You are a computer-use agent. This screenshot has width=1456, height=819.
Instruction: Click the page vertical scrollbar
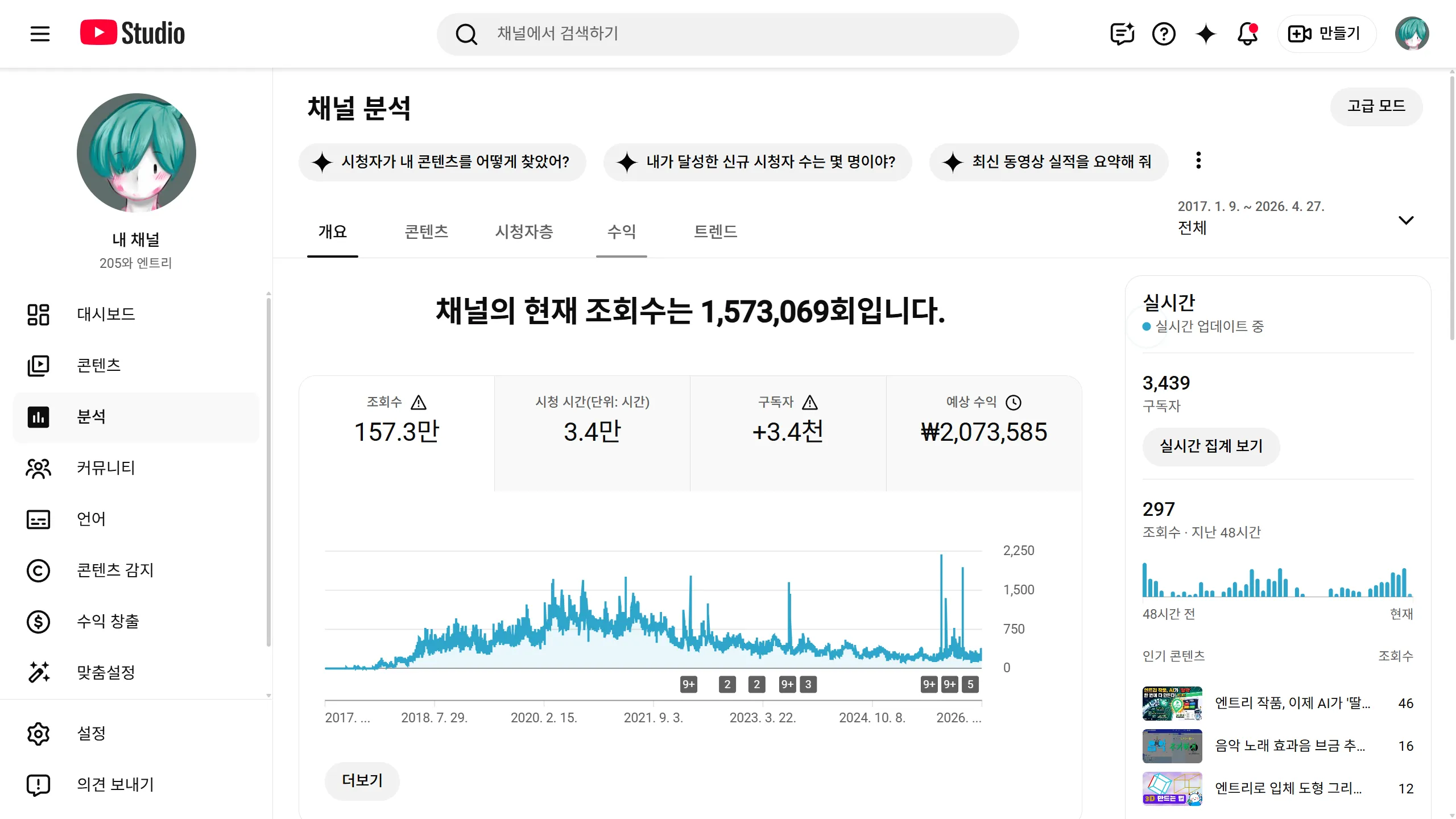(1451, 208)
